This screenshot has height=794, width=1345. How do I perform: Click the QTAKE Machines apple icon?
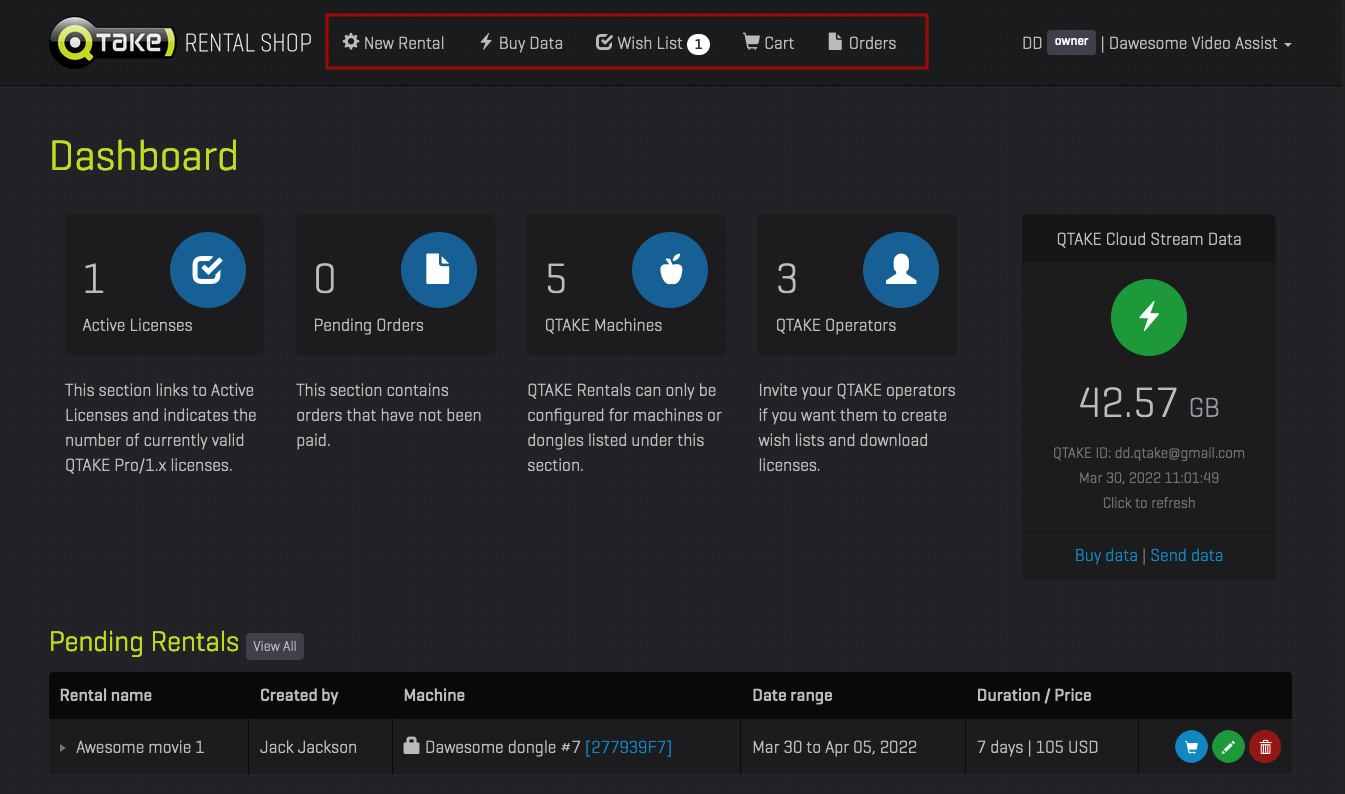tap(670, 270)
